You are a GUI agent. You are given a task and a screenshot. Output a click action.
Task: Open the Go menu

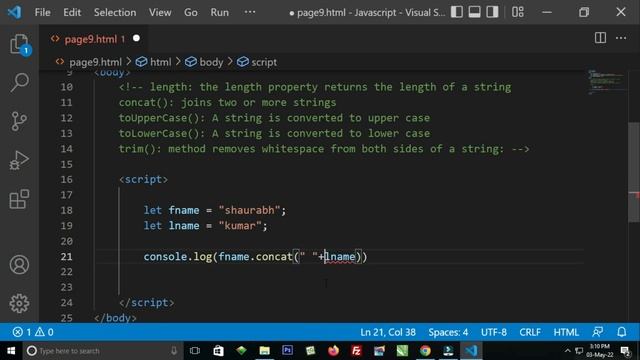pos(191,12)
